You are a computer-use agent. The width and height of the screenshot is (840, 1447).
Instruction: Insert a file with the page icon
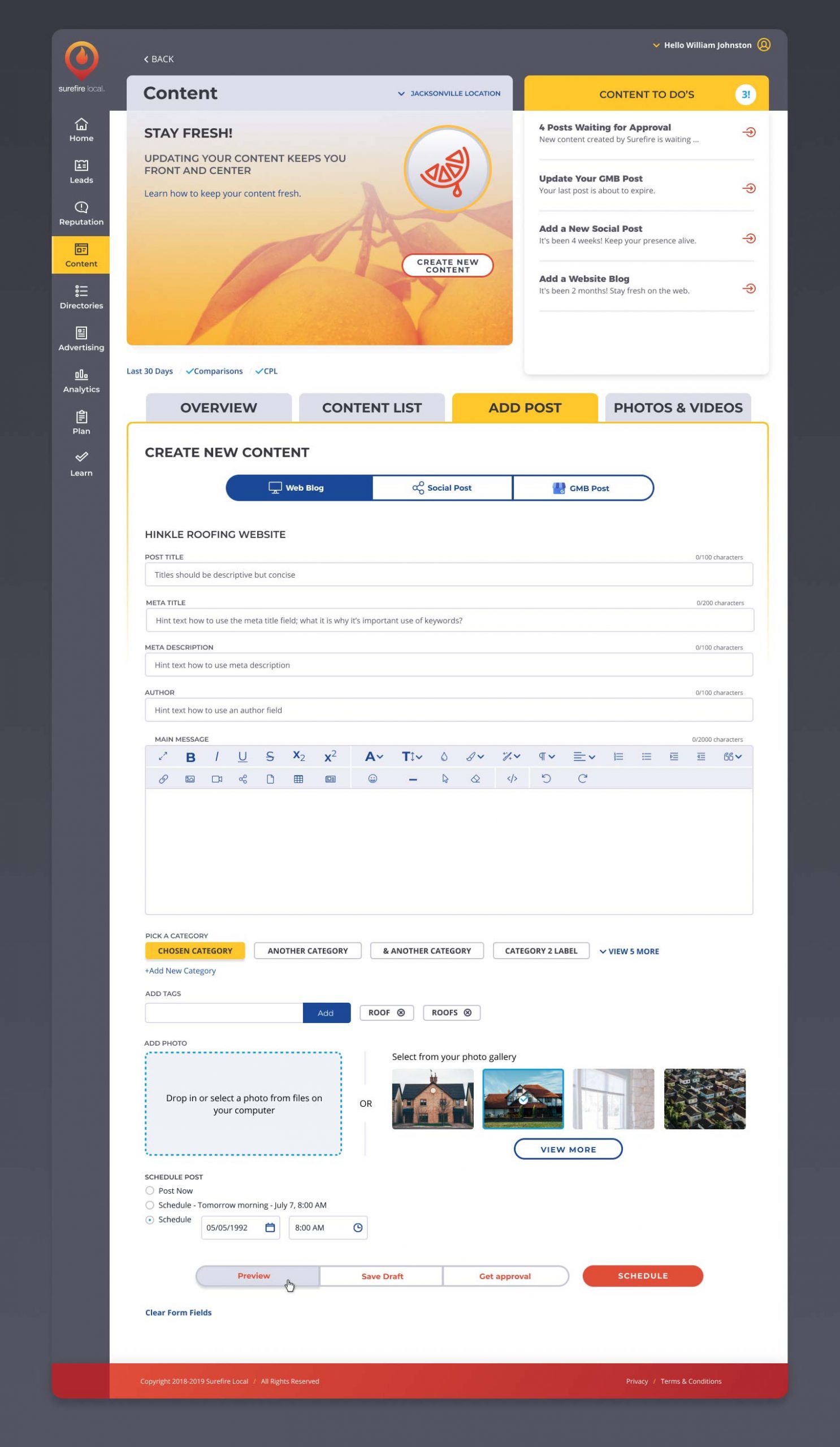click(270, 779)
